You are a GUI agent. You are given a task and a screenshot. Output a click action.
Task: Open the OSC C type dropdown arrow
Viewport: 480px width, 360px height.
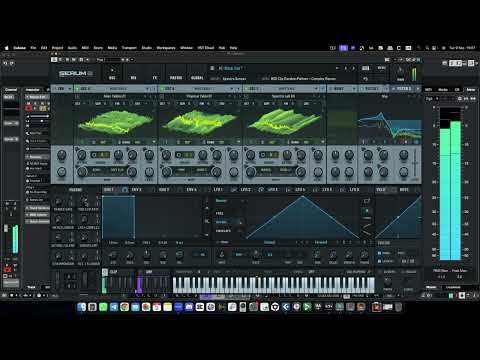coord(316,89)
